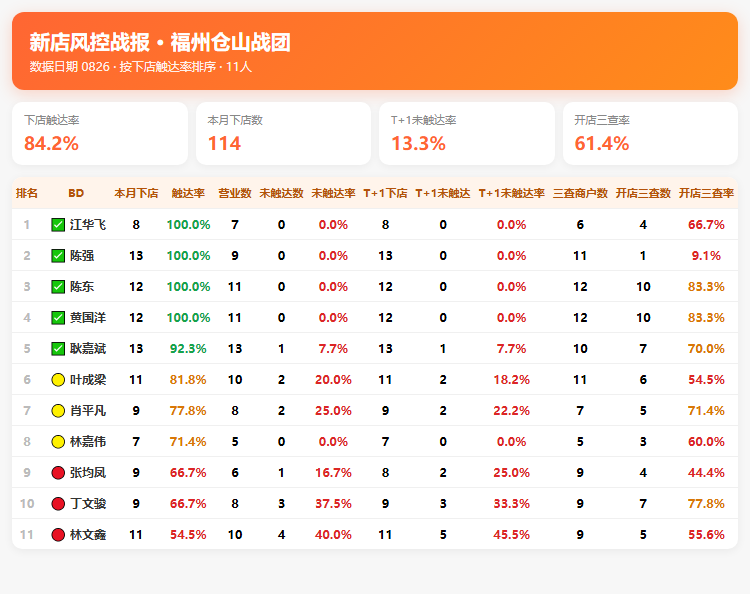Click the name 黄国洋
The image size is (750, 594).
(88, 318)
